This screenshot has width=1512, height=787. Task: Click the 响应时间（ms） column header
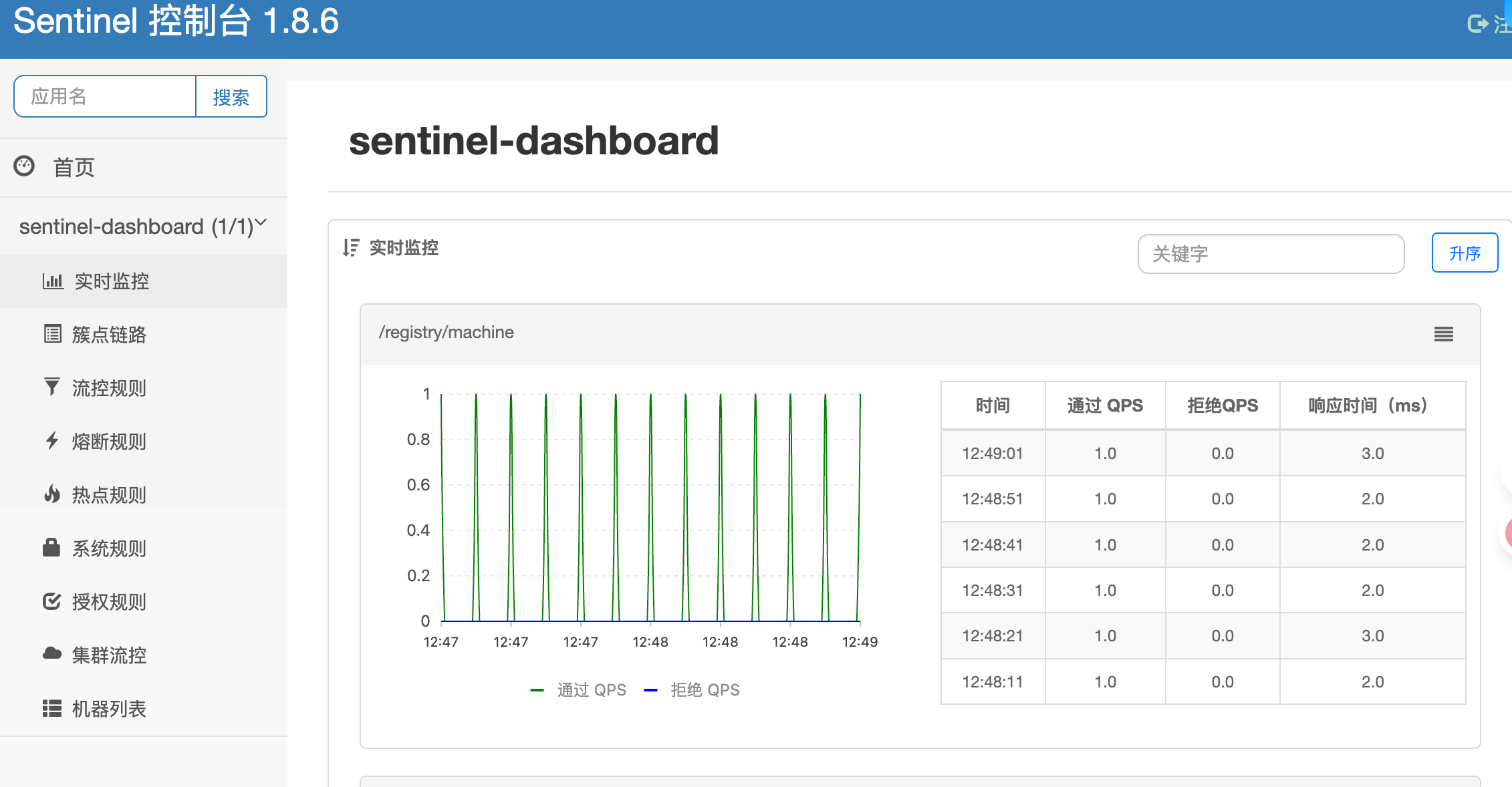(x=1372, y=406)
